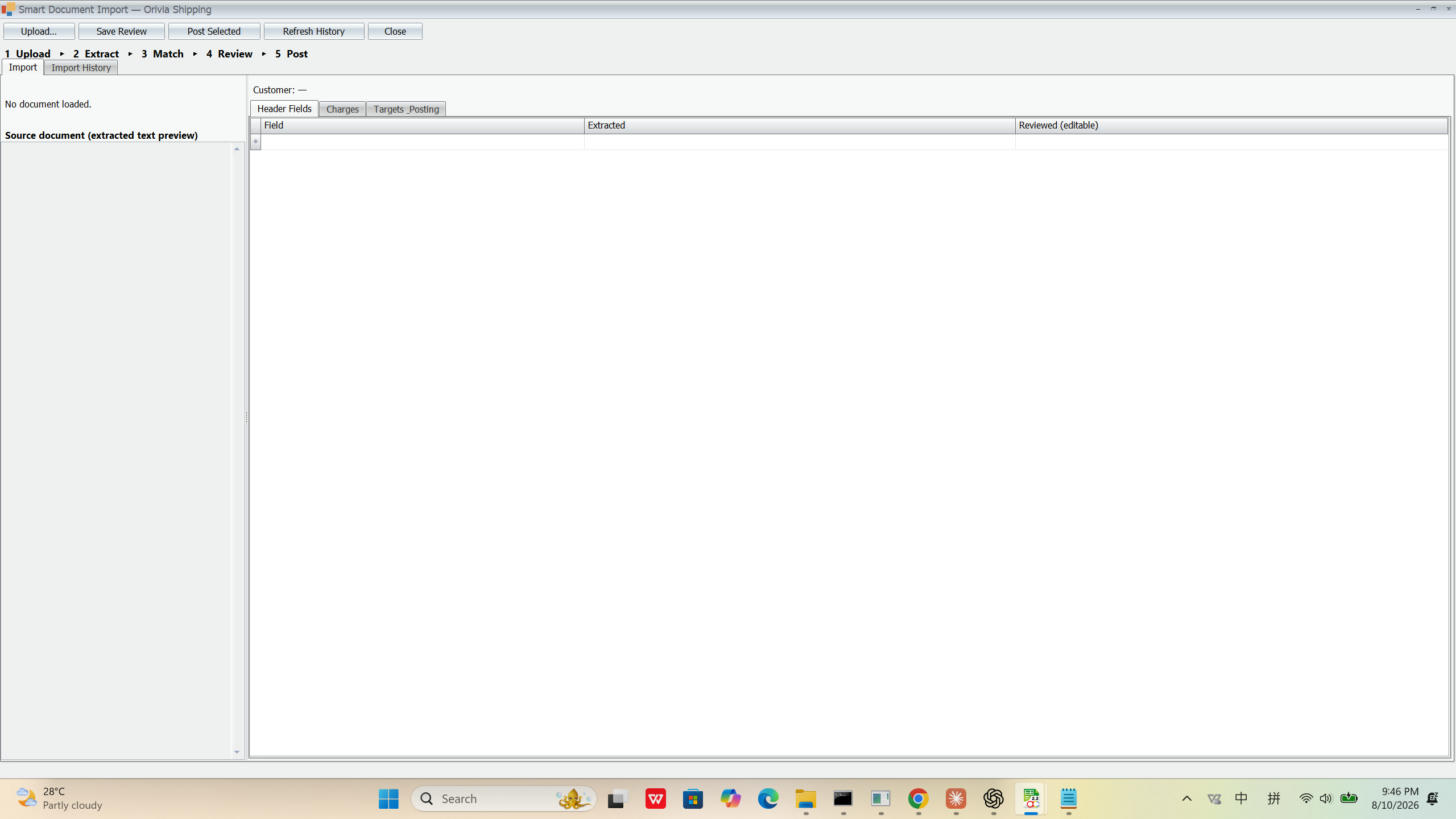The image size is (1456, 819).
Task: Refresh the import history list
Action: pos(314,31)
